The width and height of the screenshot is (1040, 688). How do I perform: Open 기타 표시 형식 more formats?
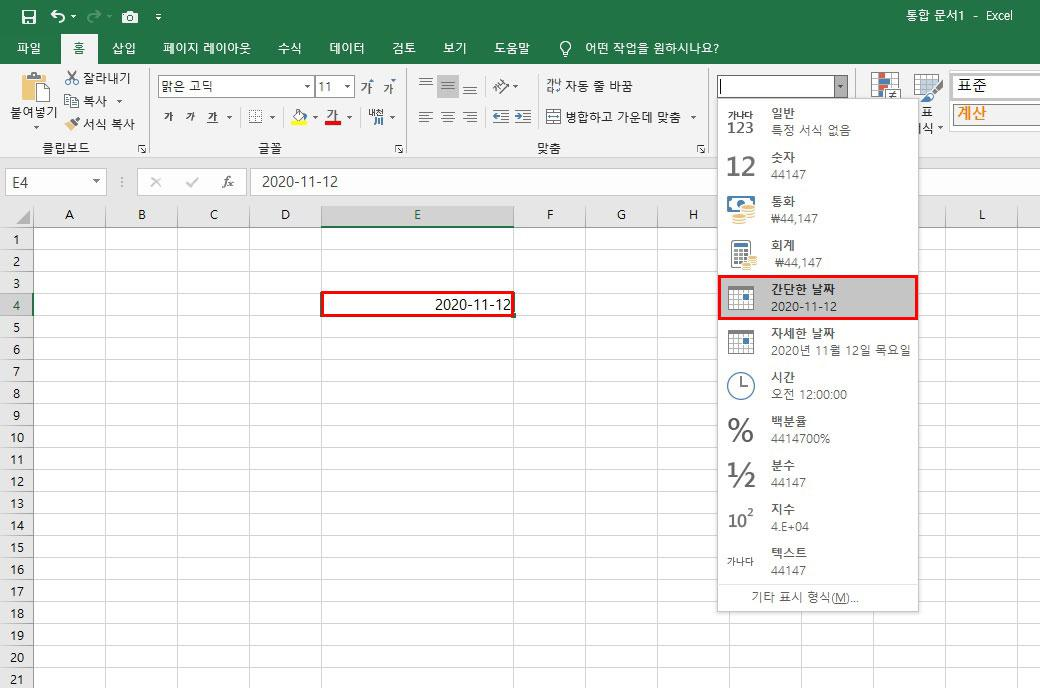tap(818, 597)
